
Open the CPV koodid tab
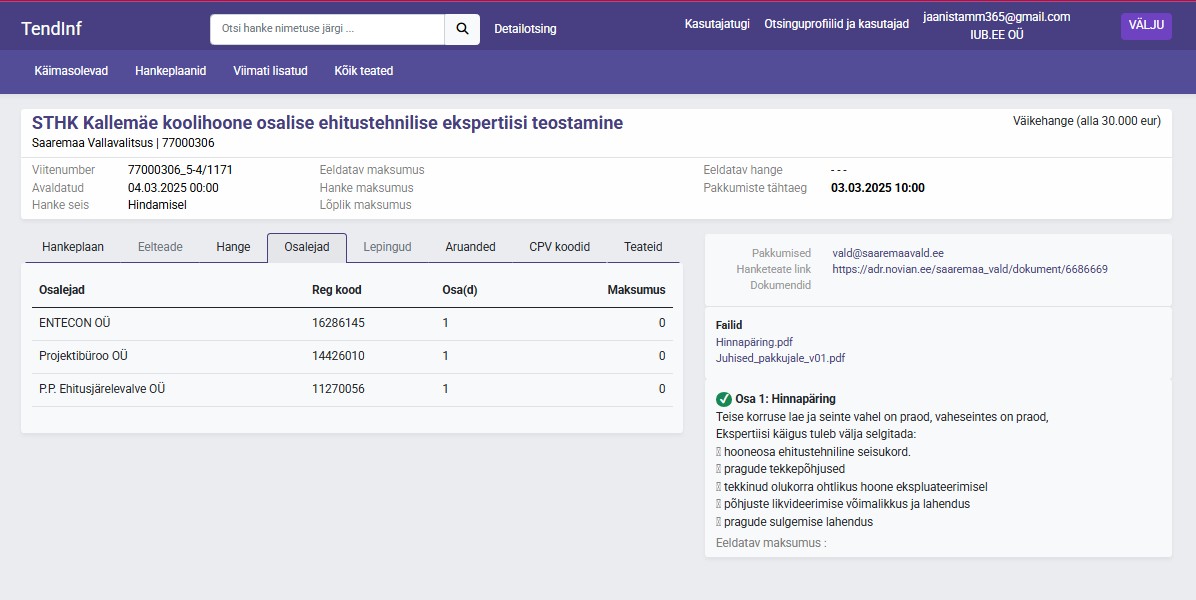click(559, 247)
